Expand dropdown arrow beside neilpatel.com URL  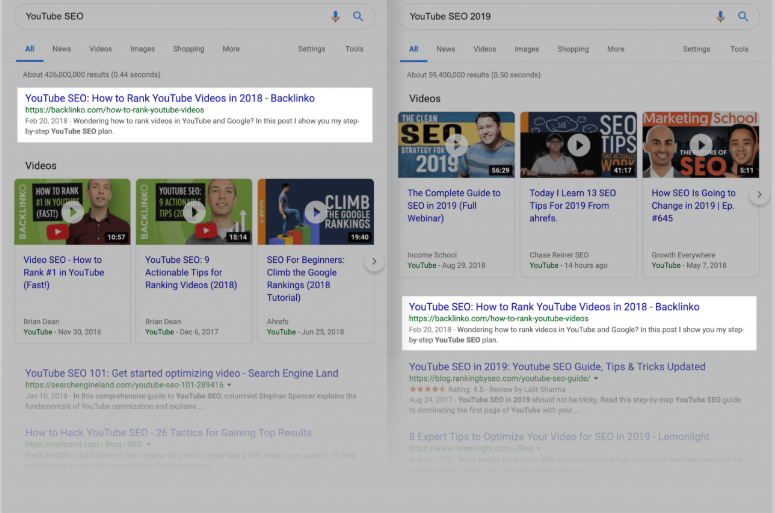coord(149,445)
